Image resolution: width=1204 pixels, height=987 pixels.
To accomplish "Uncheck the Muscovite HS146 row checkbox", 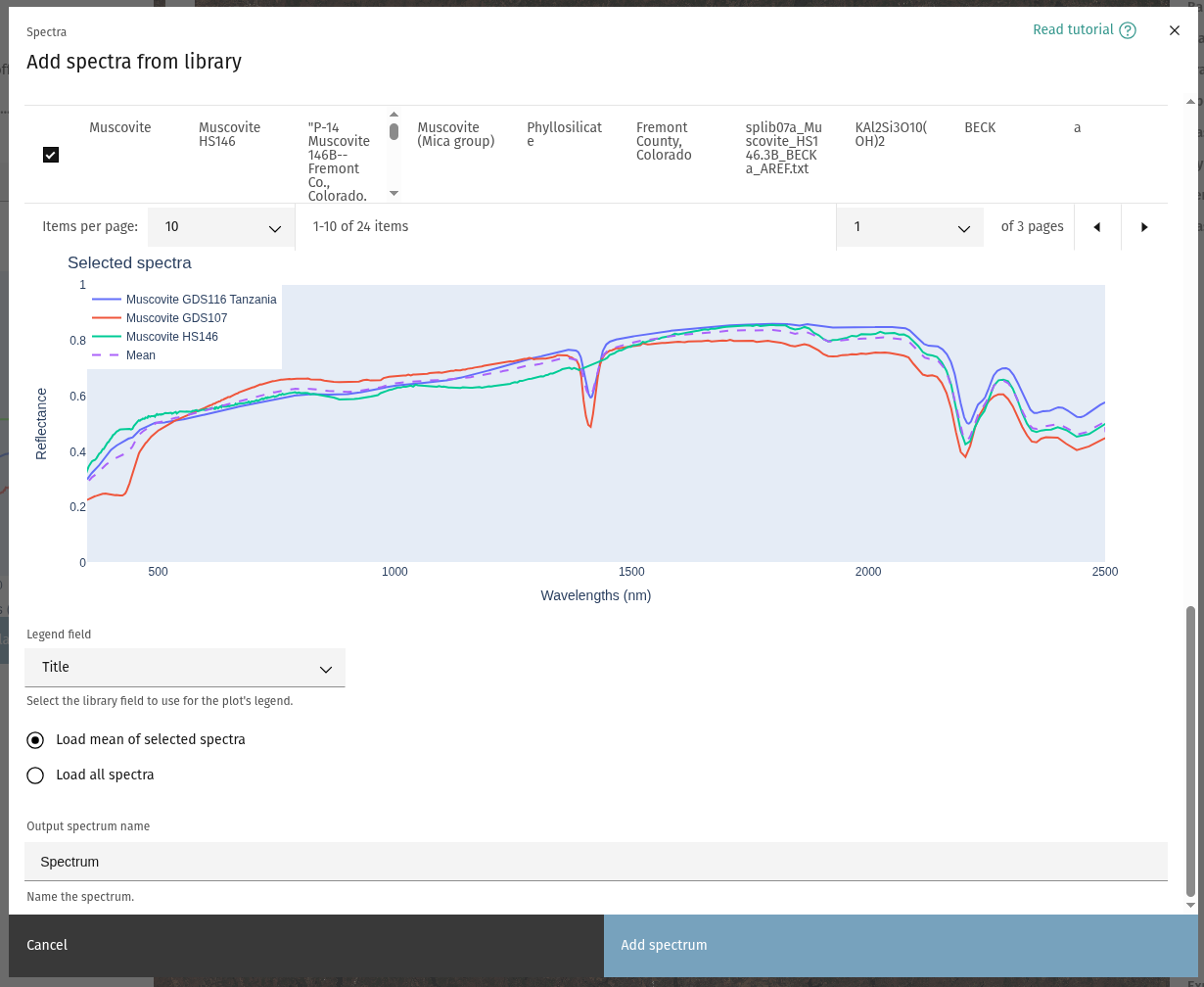I will [51, 155].
